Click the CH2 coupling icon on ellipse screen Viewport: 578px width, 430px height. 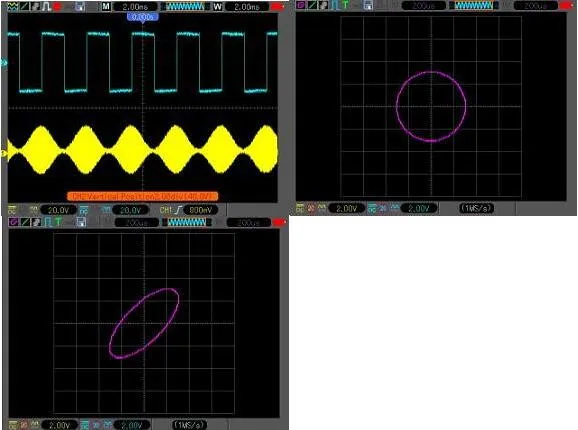(84, 425)
